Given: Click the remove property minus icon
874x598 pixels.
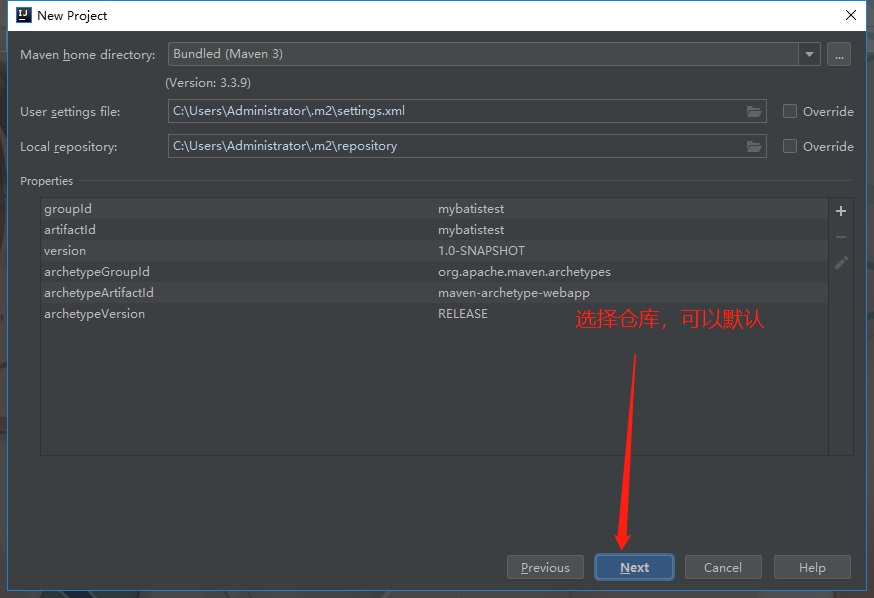Looking at the screenshot, I should (841, 237).
